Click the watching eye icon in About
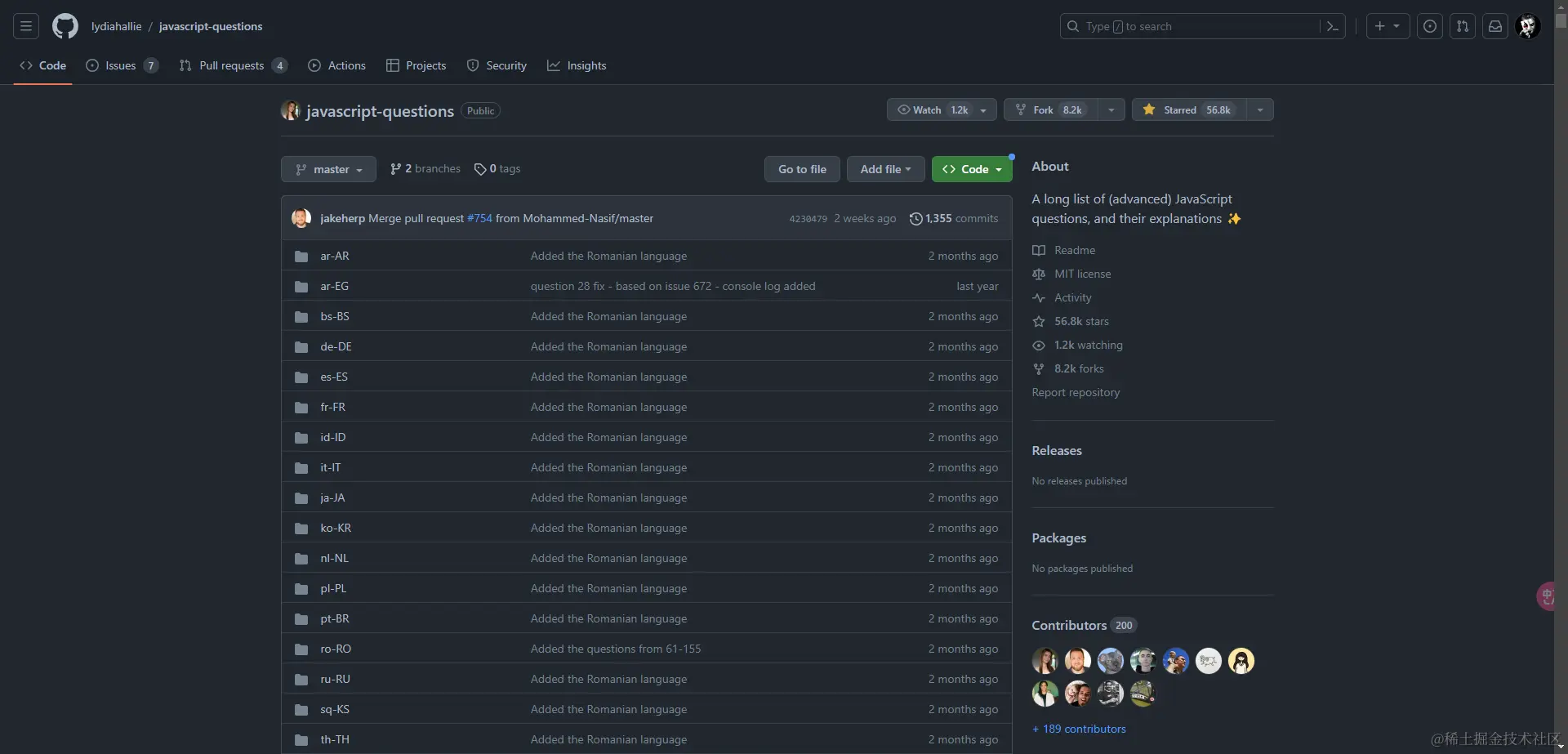Image resolution: width=1568 pixels, height=754 pixels. pos(1039,346)
